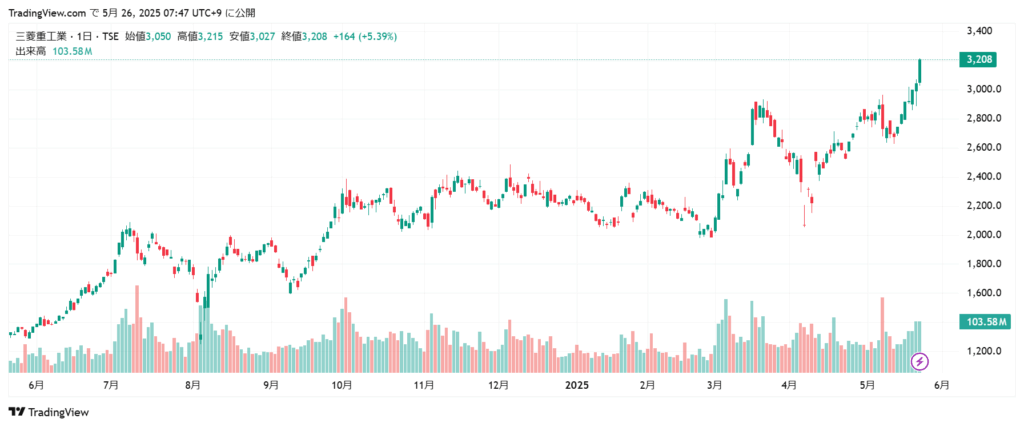Click the 2,400.0 price axis label
Viewport: 1024px width, 427px height.
(x=983, y=176)
